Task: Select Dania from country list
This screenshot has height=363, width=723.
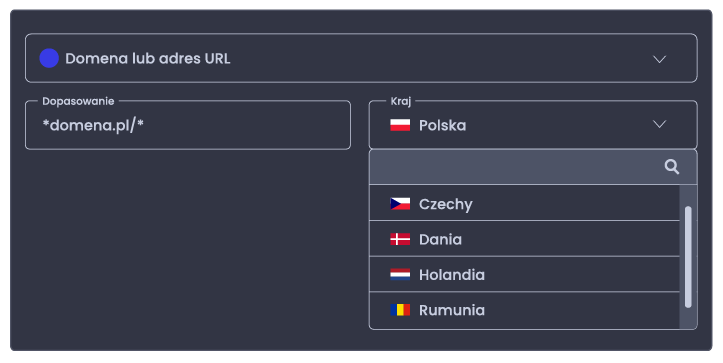Action: (524, 238)
